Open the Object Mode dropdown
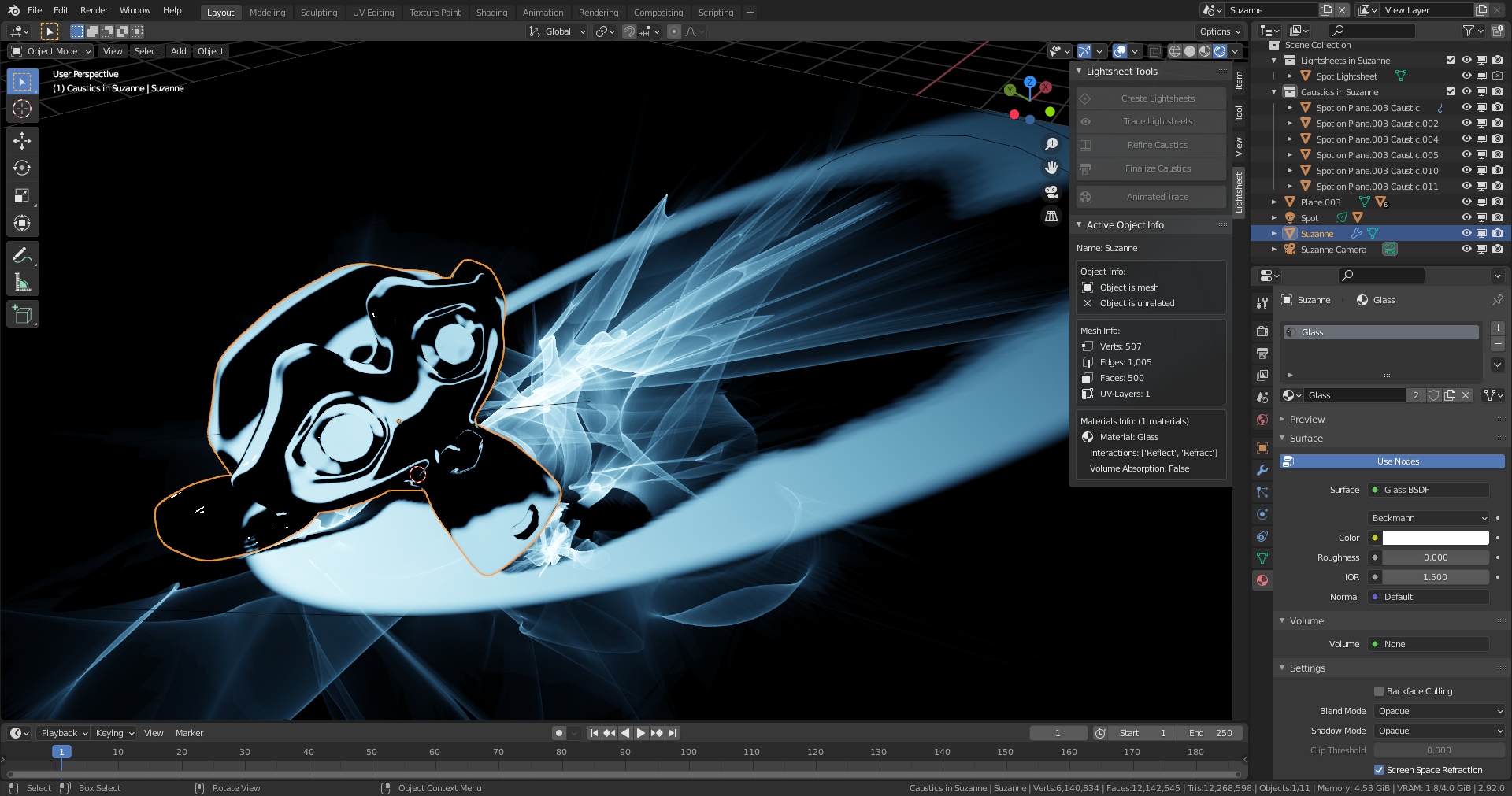The image size is (1512, 796). point(51,51)
